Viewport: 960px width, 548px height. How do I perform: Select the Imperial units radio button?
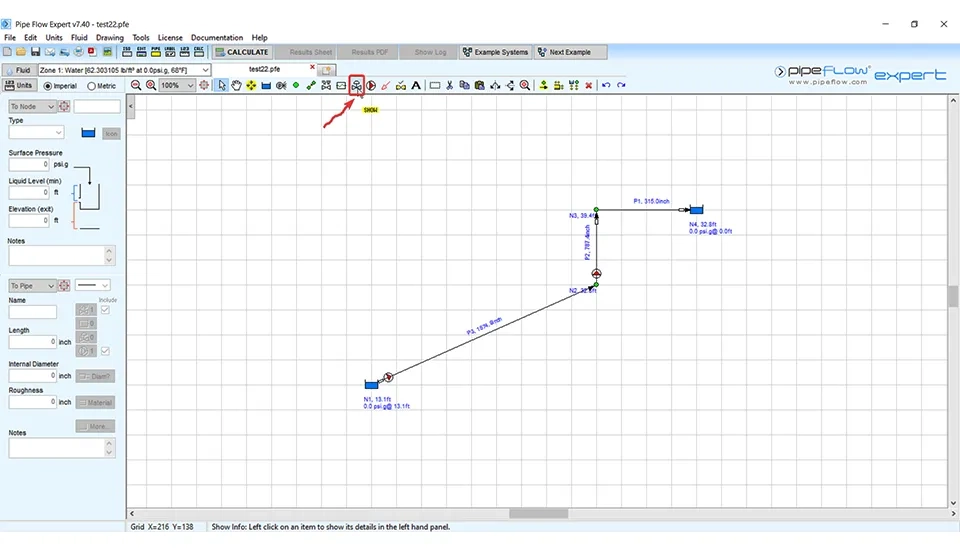46,86
